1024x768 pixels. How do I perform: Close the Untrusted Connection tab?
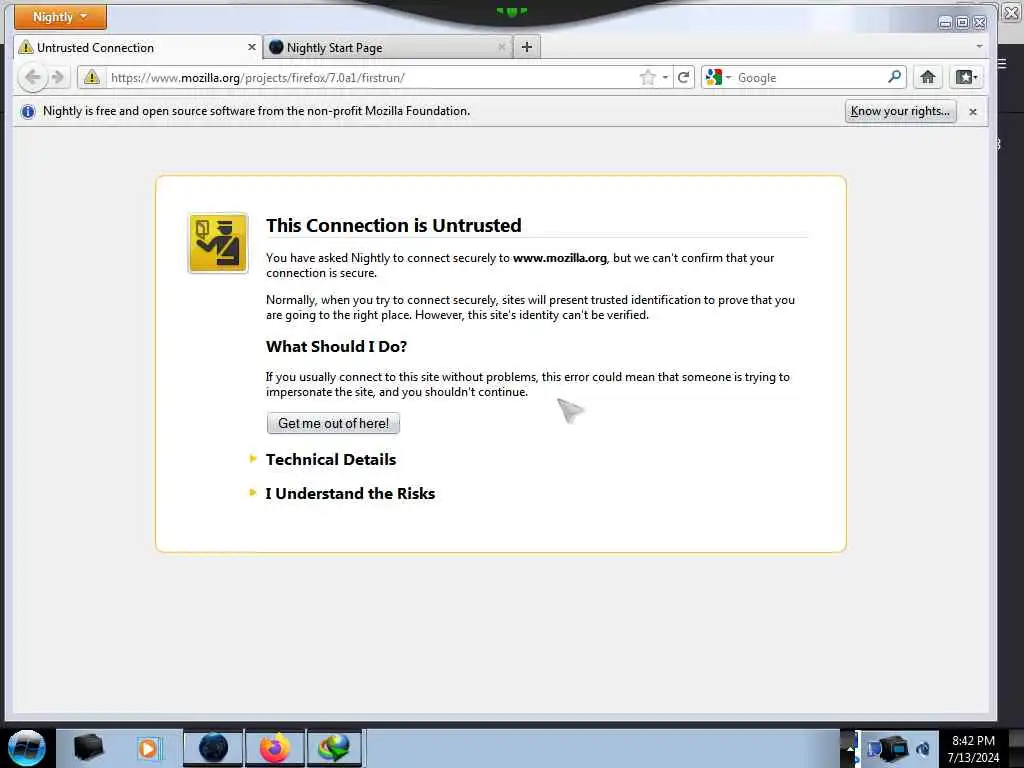pos(251,48)
